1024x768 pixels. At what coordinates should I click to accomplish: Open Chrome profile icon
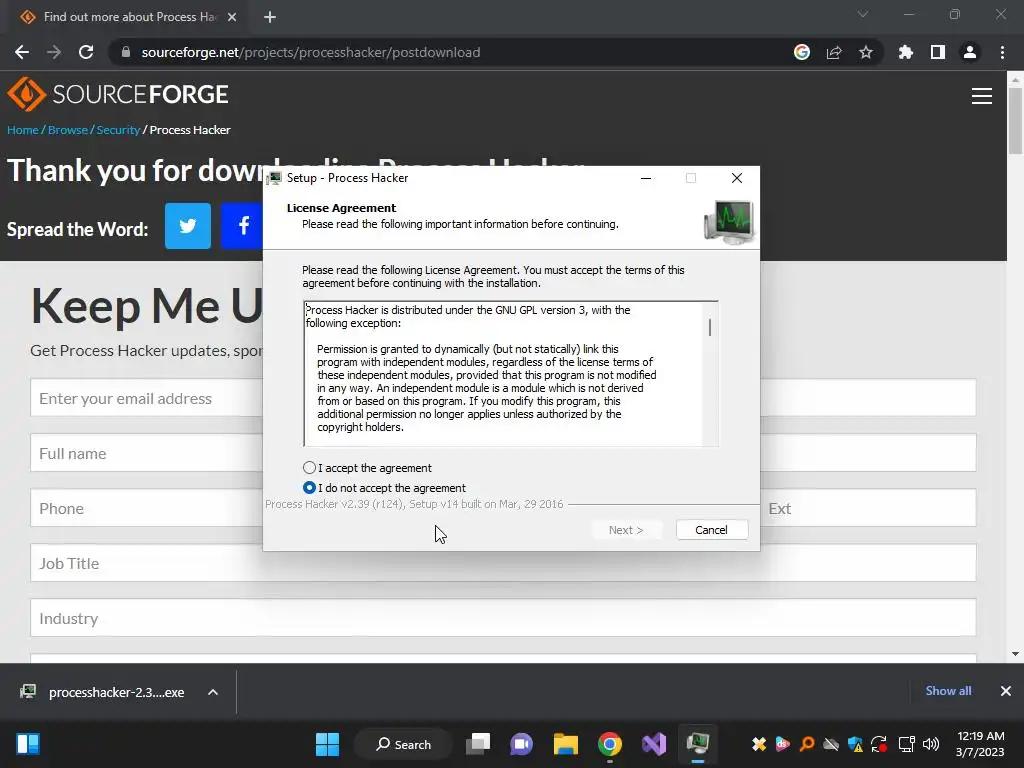(970, 52)
